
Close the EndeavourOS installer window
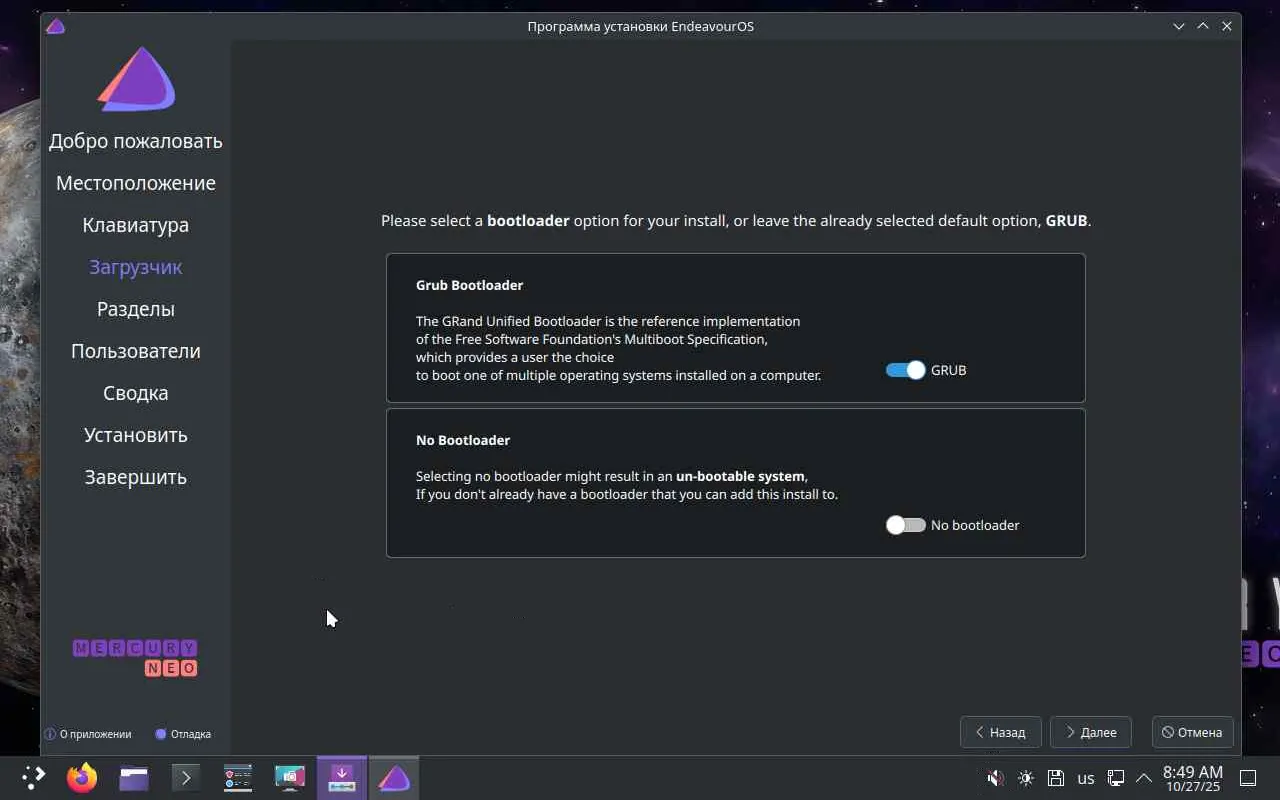click(1227, 26)
